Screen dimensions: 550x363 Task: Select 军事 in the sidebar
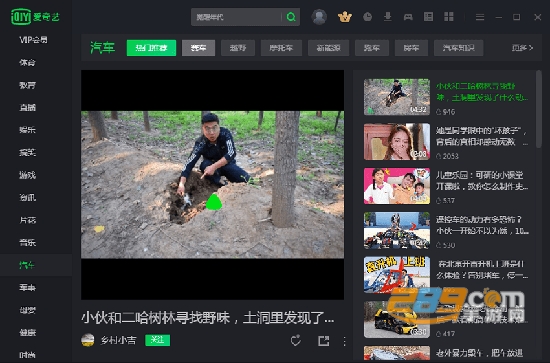27,288
